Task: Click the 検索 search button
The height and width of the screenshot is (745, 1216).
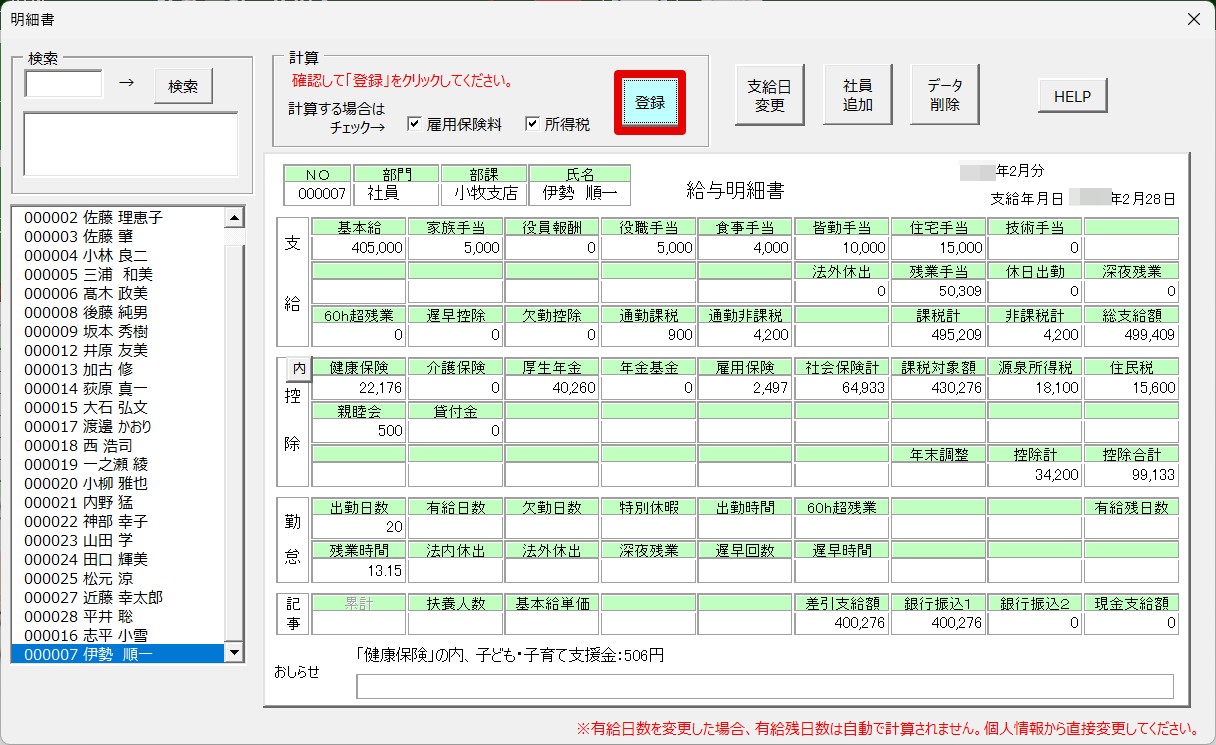Action: point(183,87)
